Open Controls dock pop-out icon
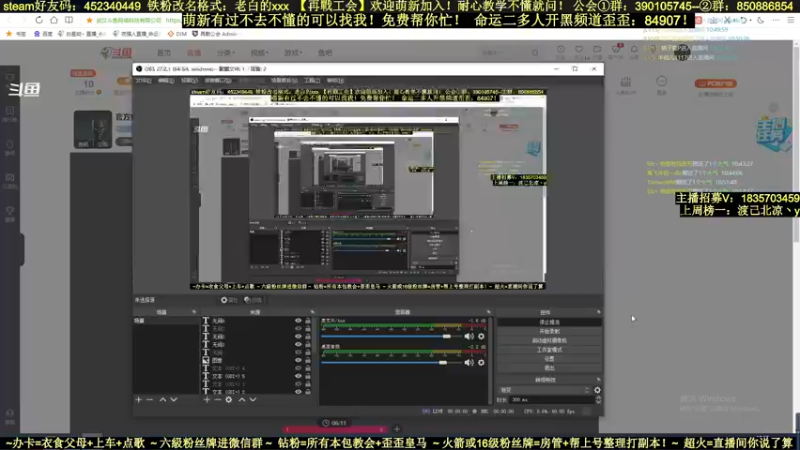 [x=598, y=312]
